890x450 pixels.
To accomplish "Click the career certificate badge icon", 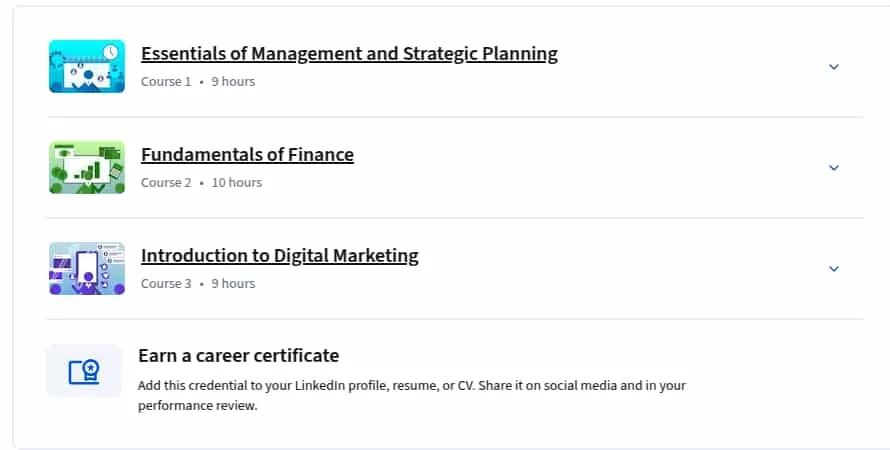I will 84,372.
